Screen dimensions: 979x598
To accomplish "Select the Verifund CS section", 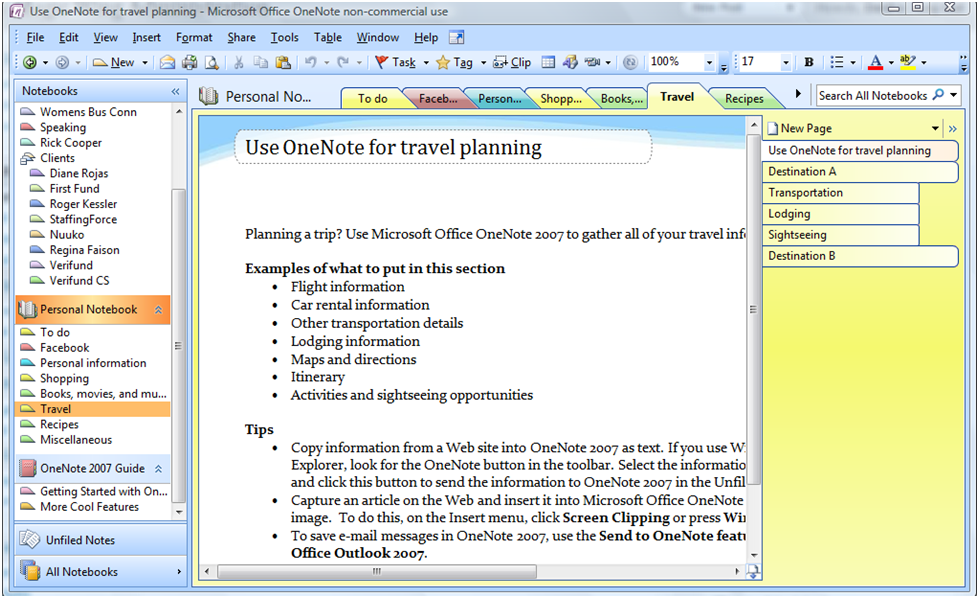I will tap(79, 281).
